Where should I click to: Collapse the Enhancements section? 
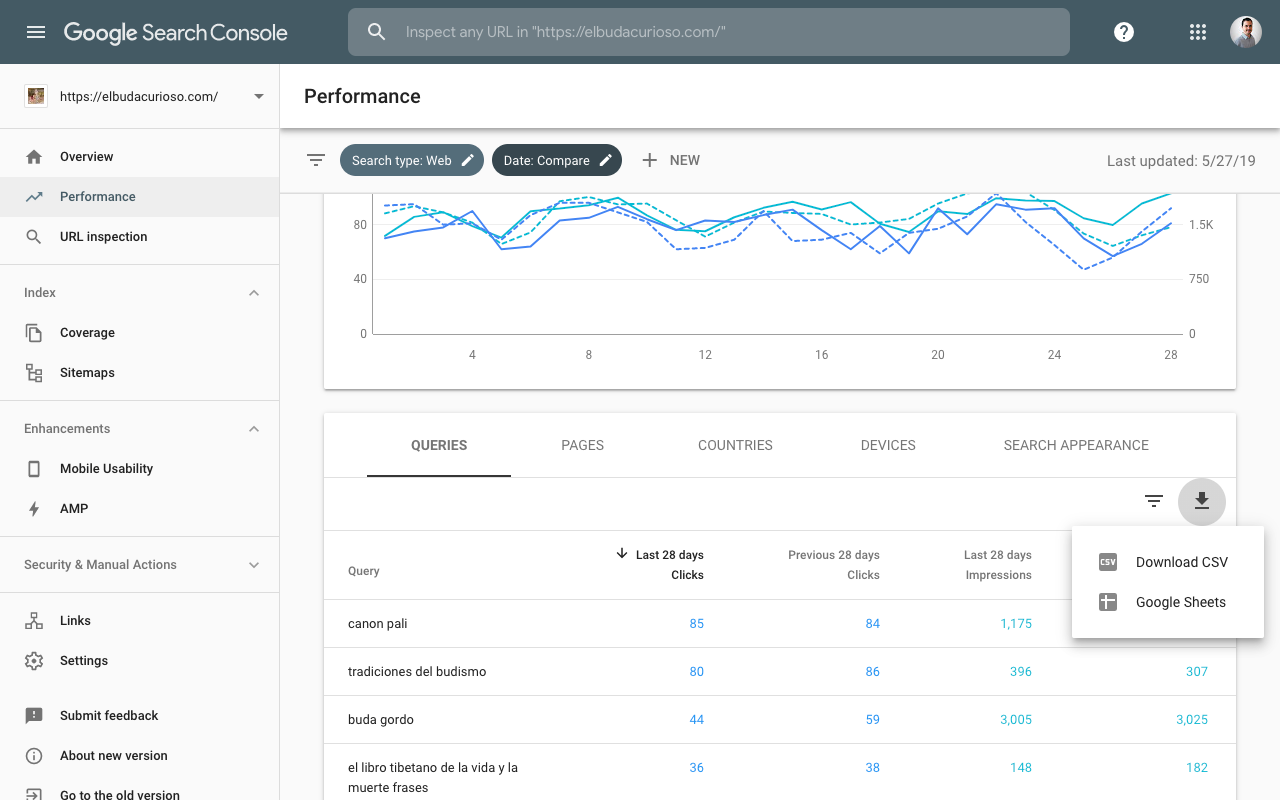(x=254, y=429)
